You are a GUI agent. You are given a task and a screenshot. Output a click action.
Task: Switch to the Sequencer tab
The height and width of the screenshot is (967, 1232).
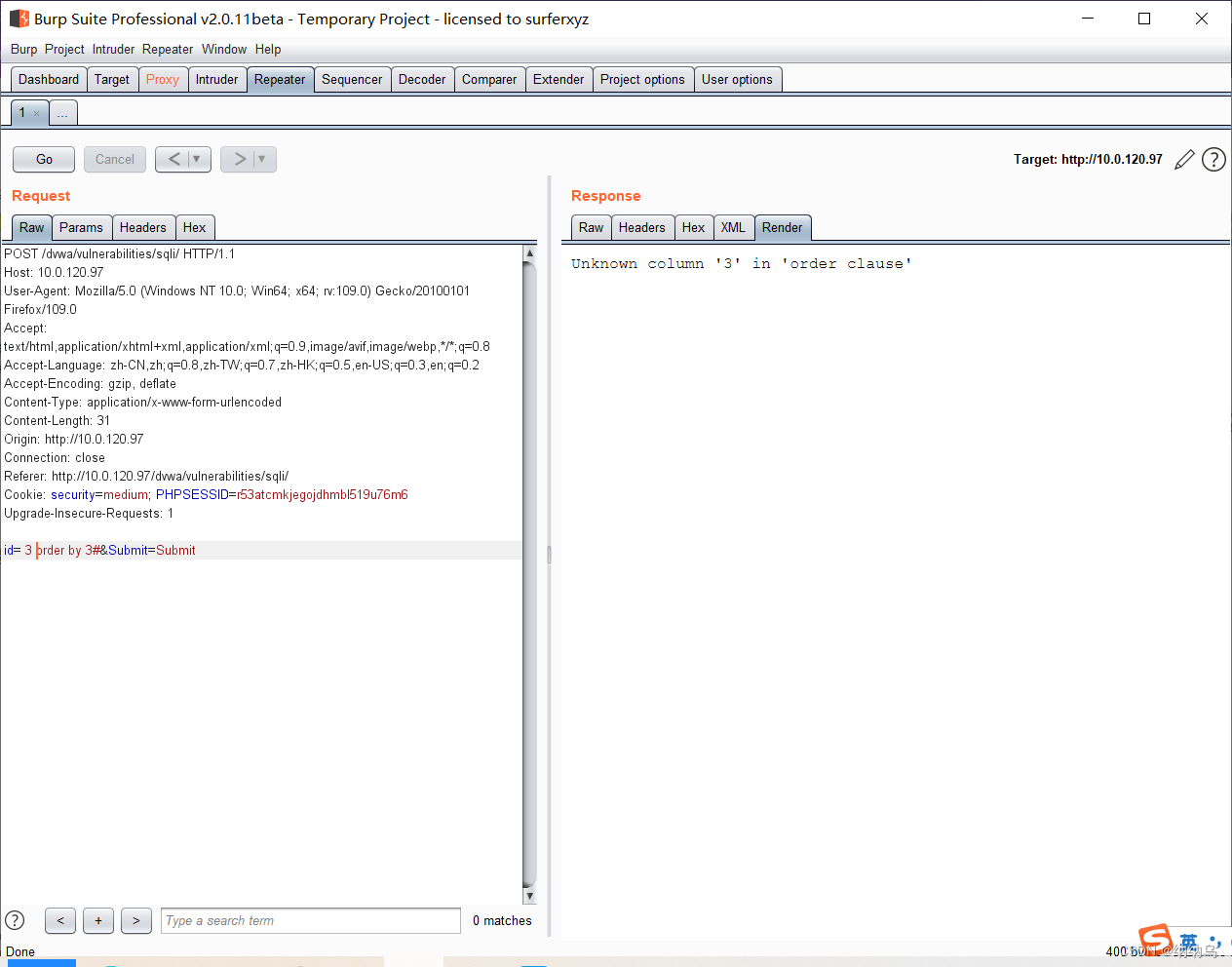(352, 80)
